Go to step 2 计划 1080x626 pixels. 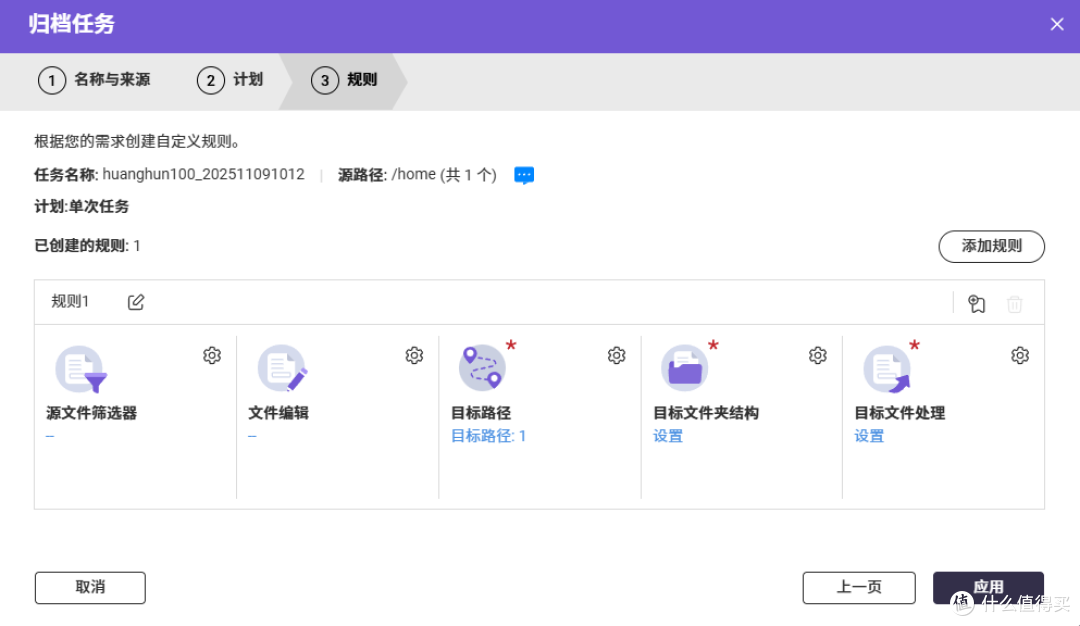230,81
